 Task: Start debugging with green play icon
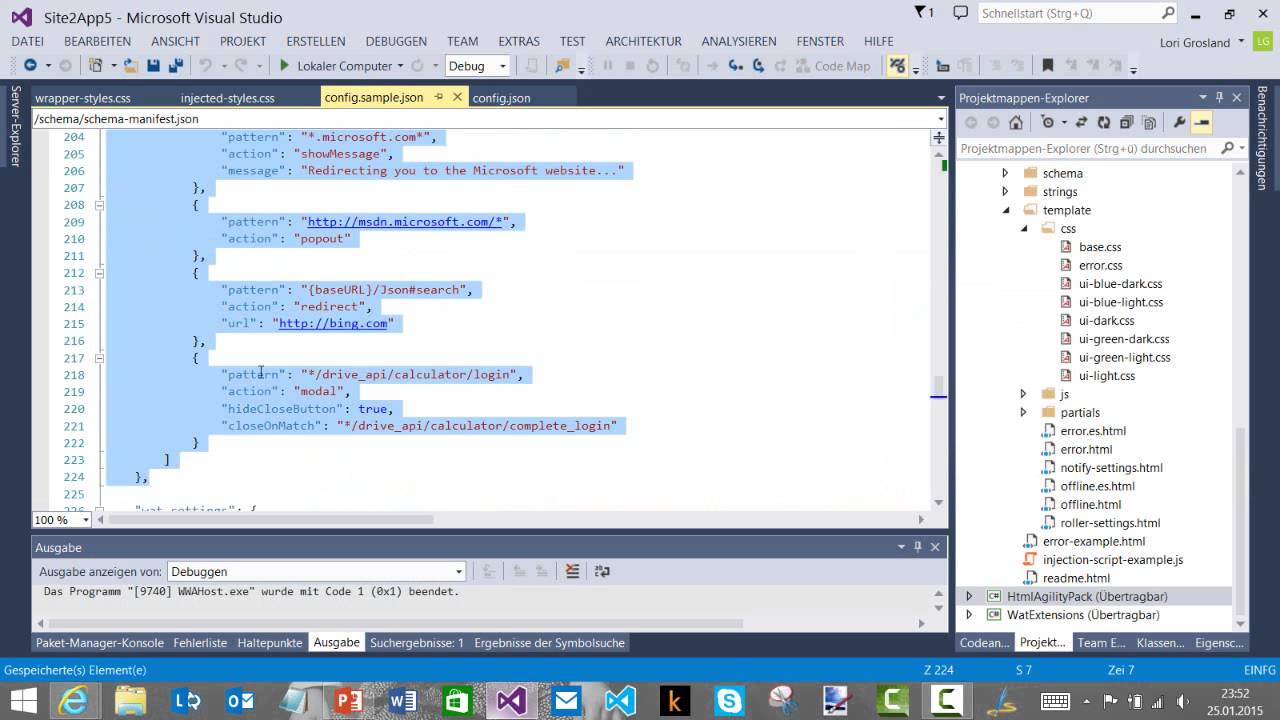pos(285,66)
